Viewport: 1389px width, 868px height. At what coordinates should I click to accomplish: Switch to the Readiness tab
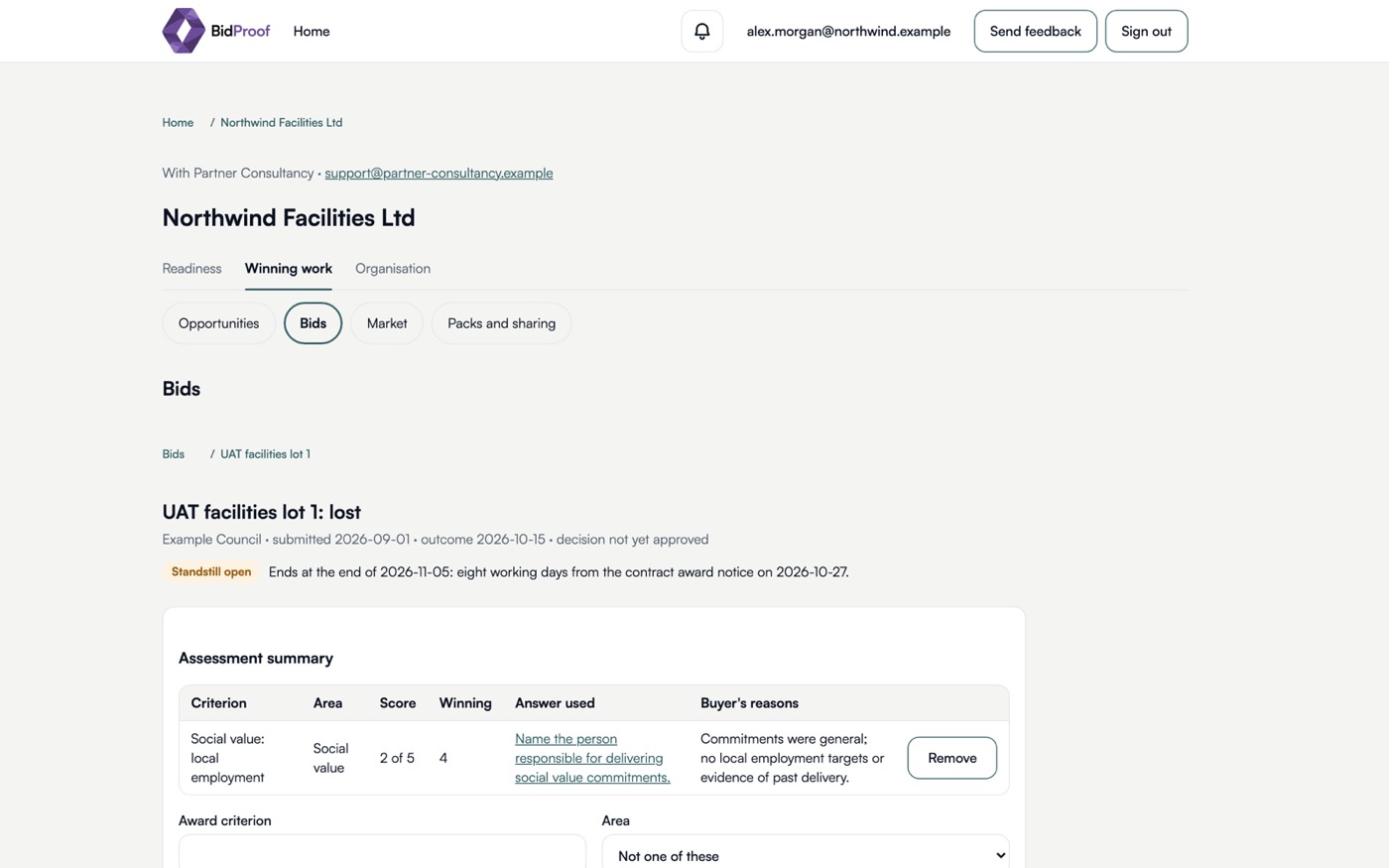191,268
